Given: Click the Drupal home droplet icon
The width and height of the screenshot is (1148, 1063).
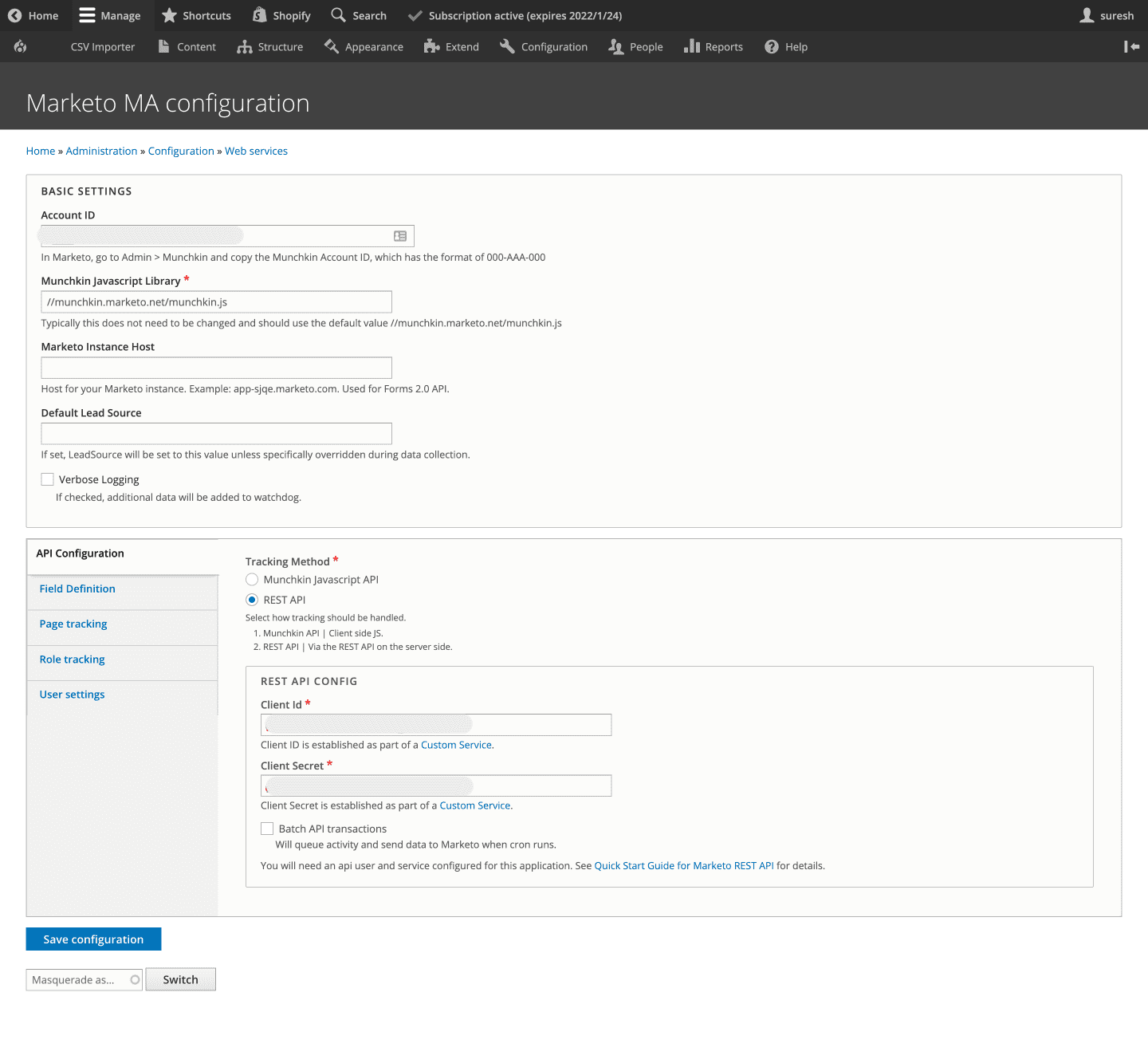Looking at the screenshot, I should click(21, 47).
